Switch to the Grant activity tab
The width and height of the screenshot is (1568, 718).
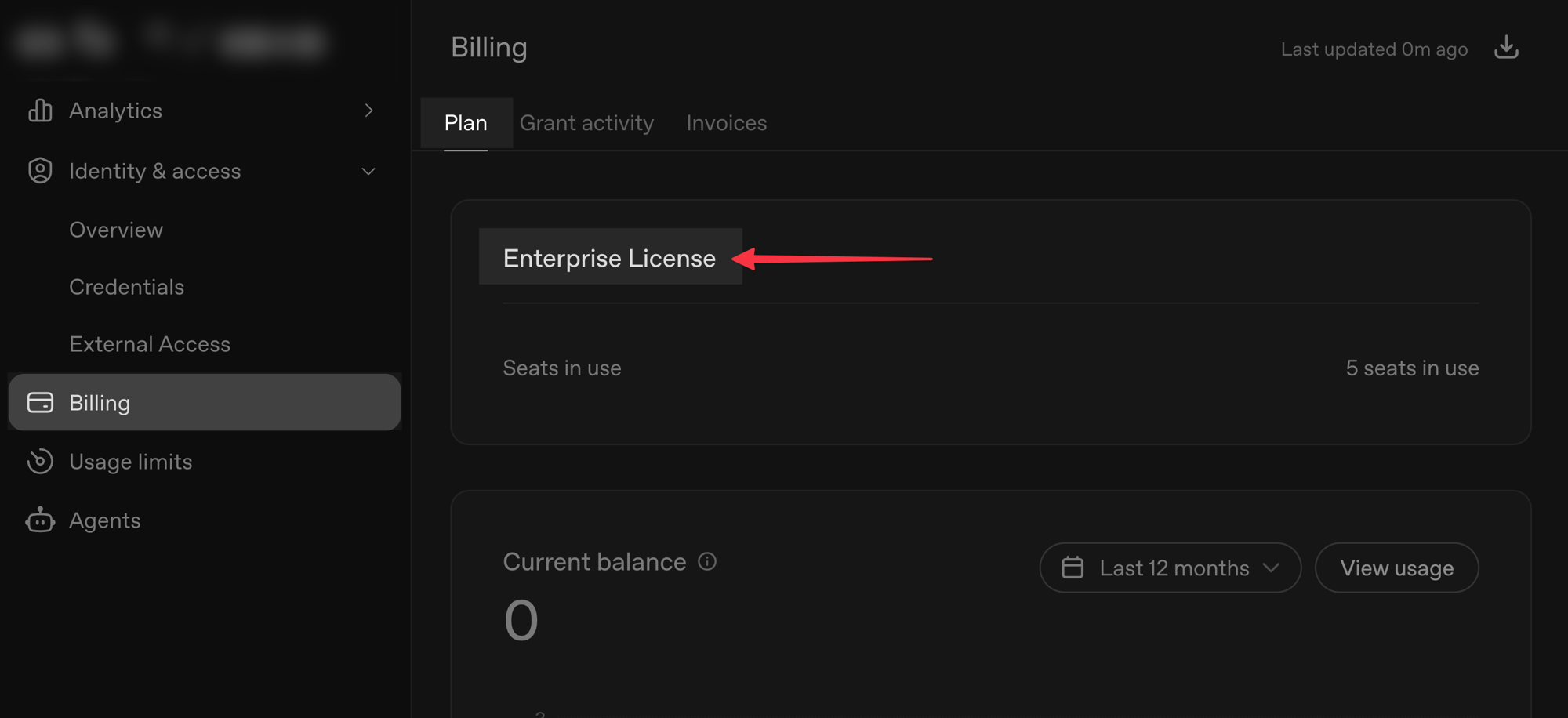click(586, 123)
